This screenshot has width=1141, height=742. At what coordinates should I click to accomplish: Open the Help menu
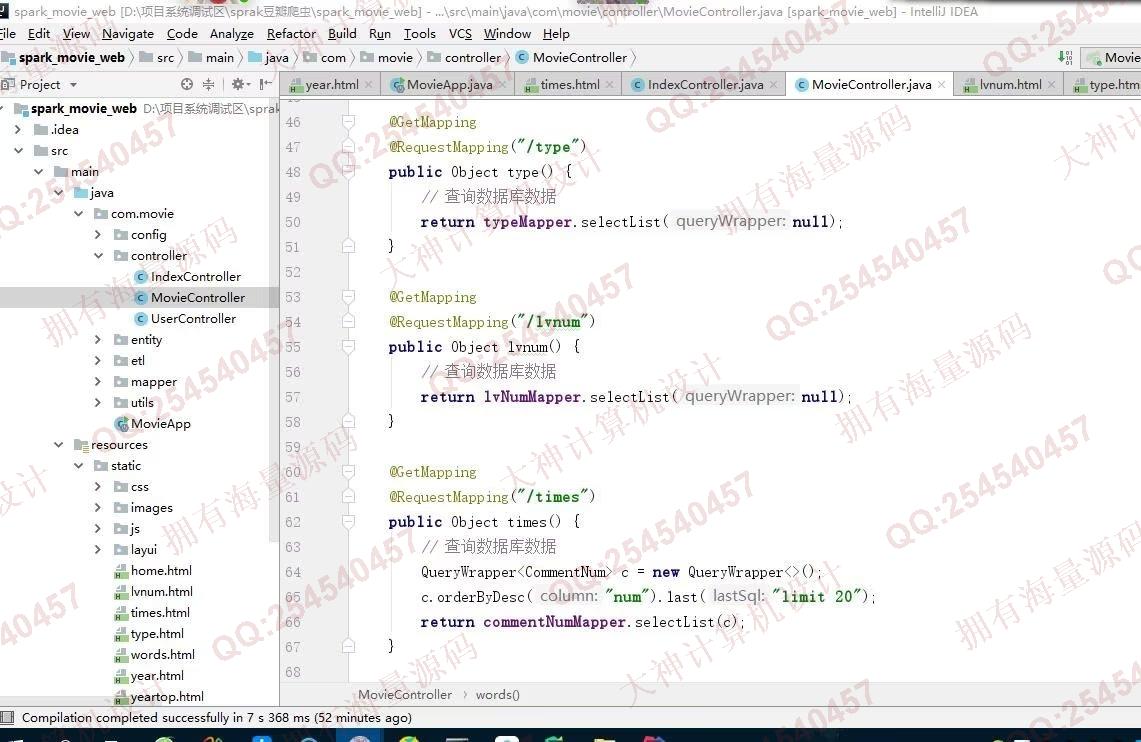click(556, 33)
